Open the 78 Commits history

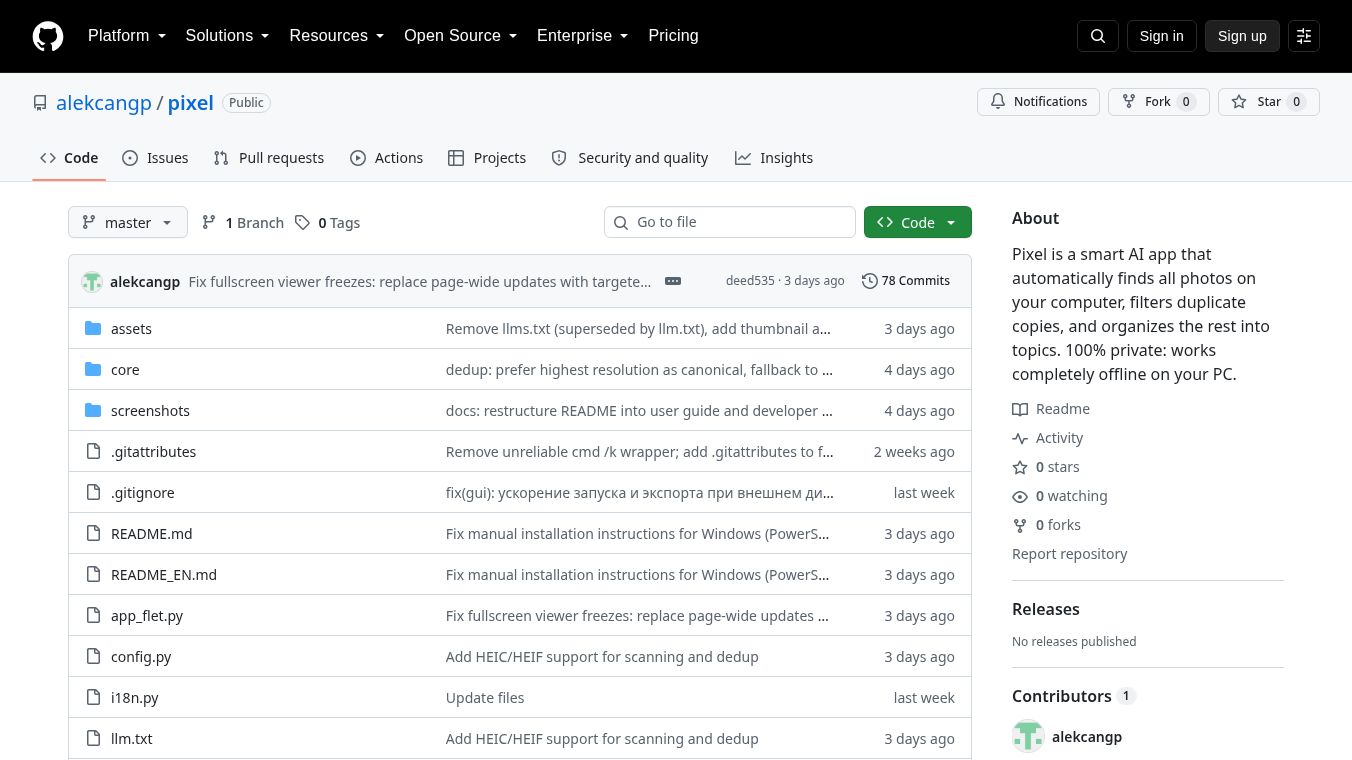(x=906, y=281)
